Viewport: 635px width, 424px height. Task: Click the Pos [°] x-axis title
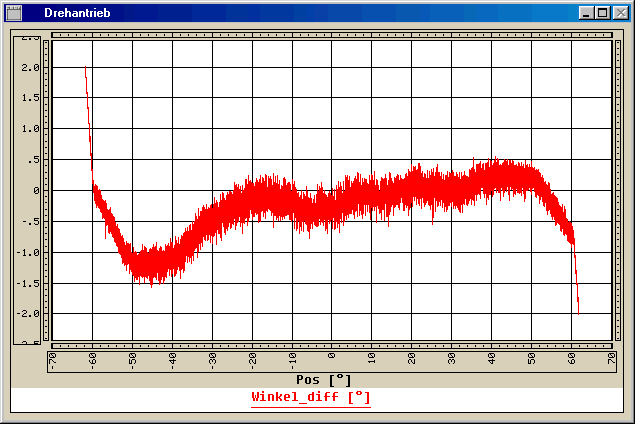(324, 380)
